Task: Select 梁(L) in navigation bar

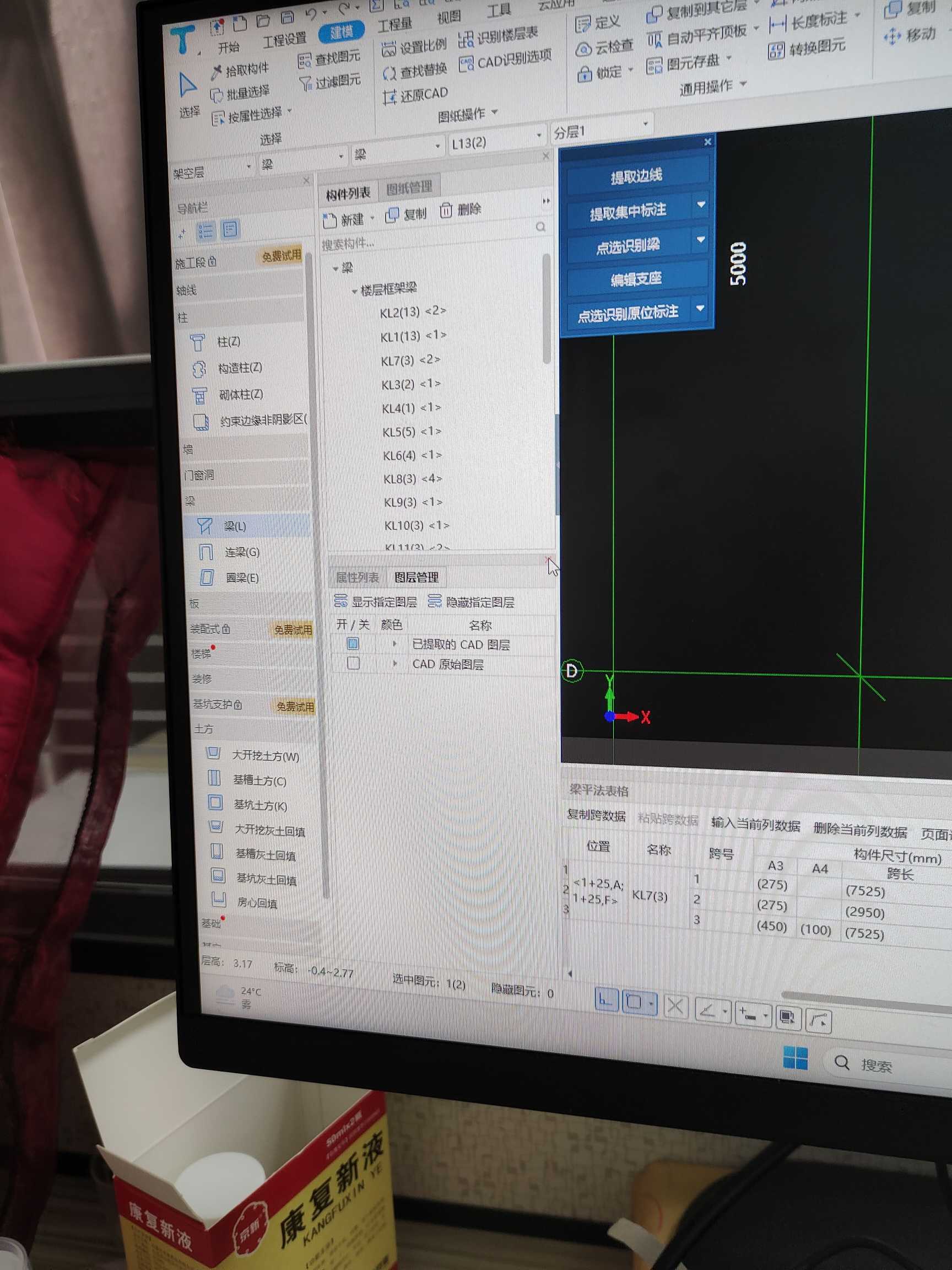Action: (248, 526)
